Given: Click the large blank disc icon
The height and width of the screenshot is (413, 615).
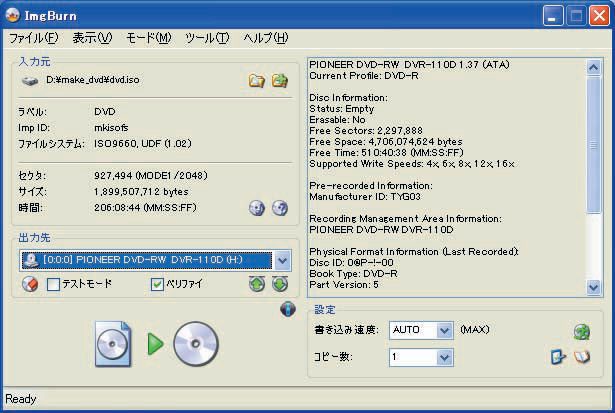Looking at the screenshot, I should pos(196,344).
